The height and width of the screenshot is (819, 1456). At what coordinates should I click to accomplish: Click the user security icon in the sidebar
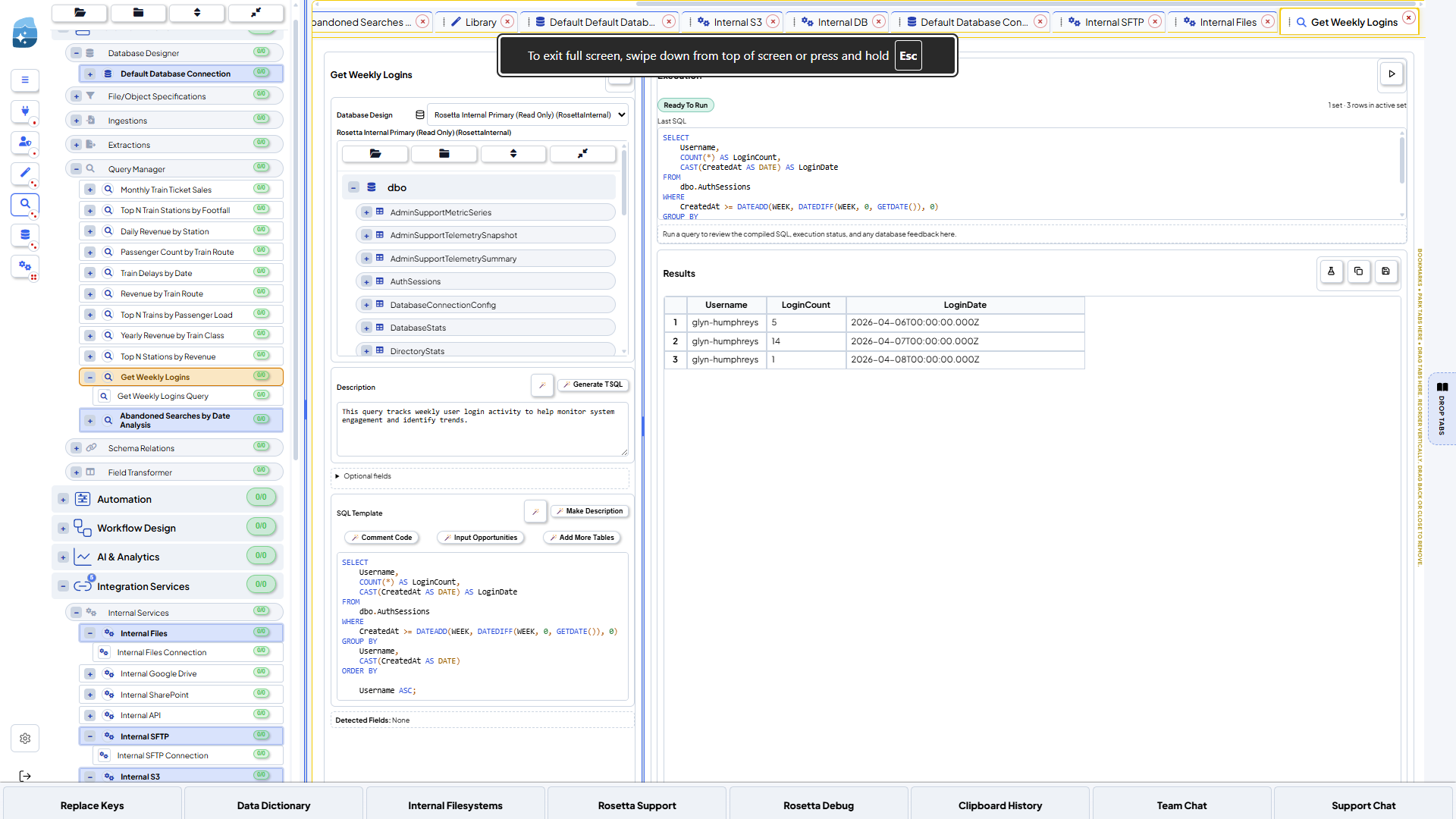(25, 144)
